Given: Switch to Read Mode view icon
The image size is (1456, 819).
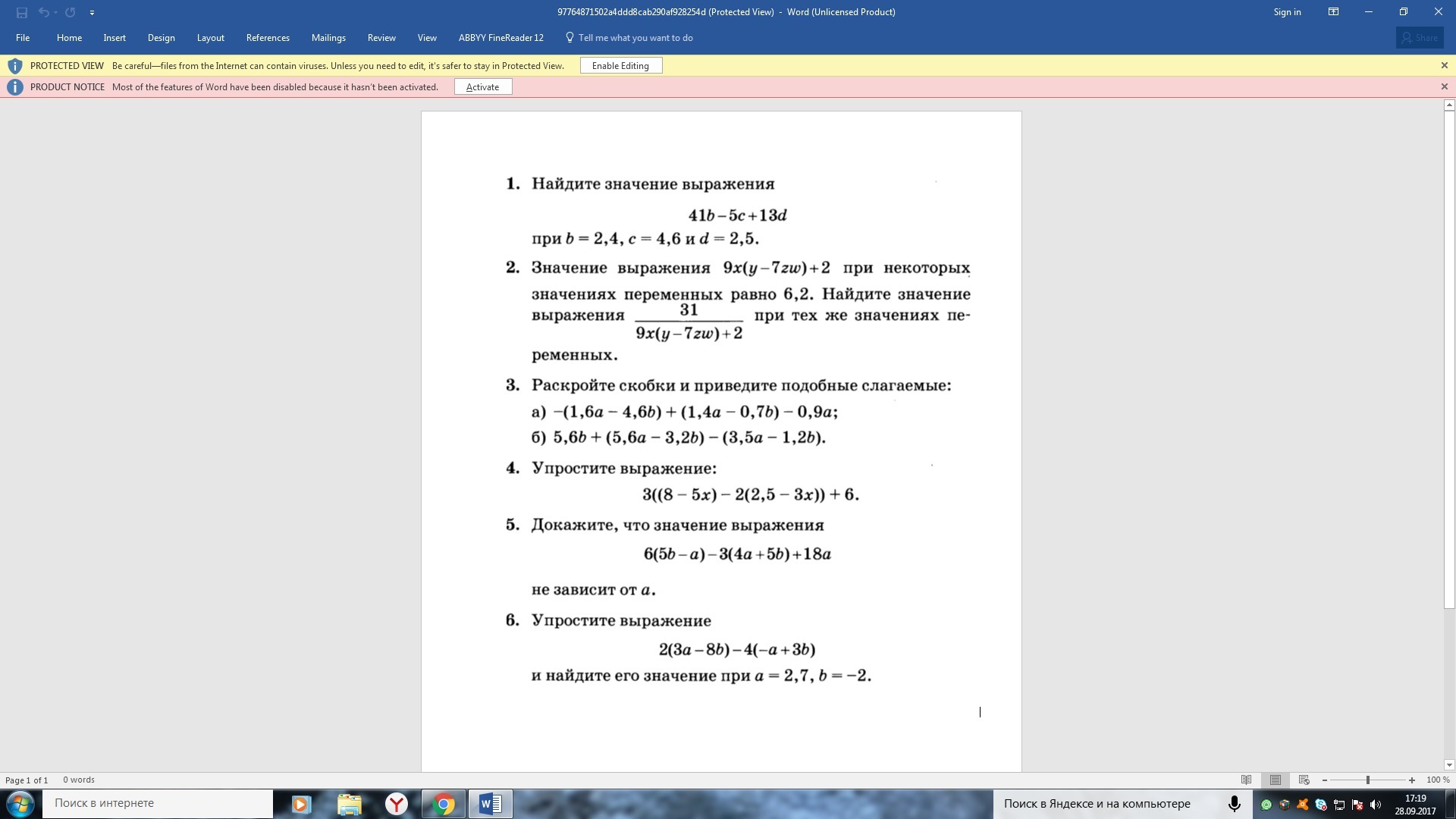Looking at the screenshot, I should click(x=1246, y=780).
